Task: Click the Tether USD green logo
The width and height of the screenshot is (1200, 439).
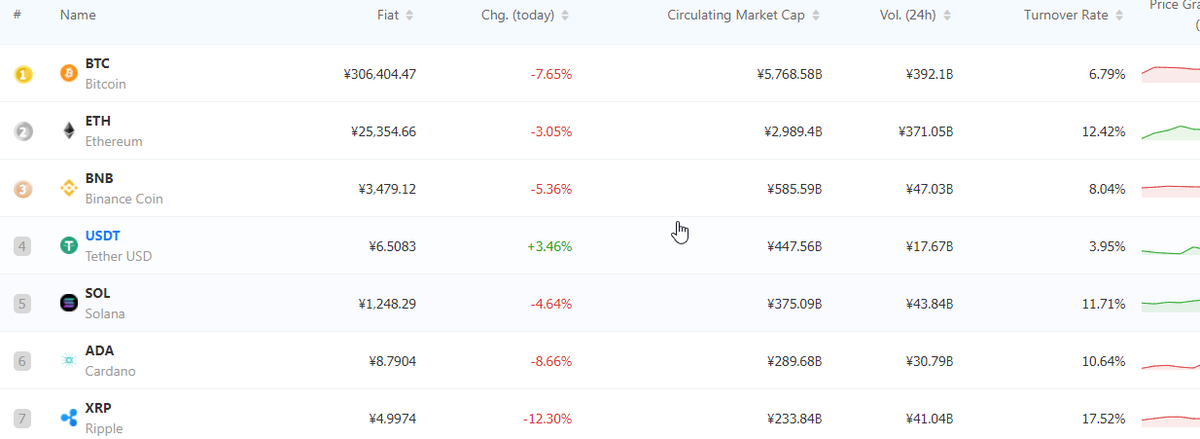Action: (x=69, y=246)
